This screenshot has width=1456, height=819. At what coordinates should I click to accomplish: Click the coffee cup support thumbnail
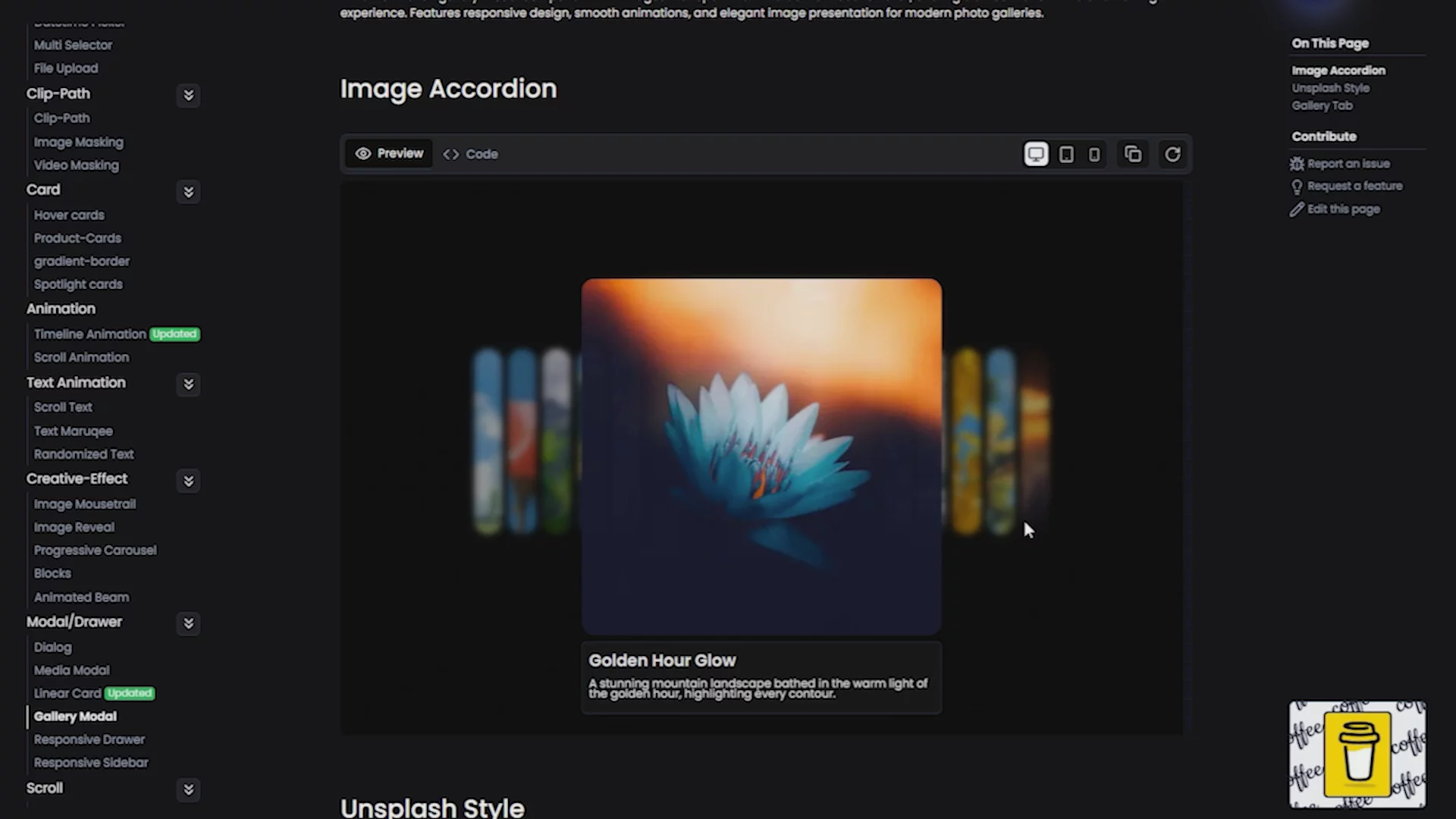coord(1357,753)
